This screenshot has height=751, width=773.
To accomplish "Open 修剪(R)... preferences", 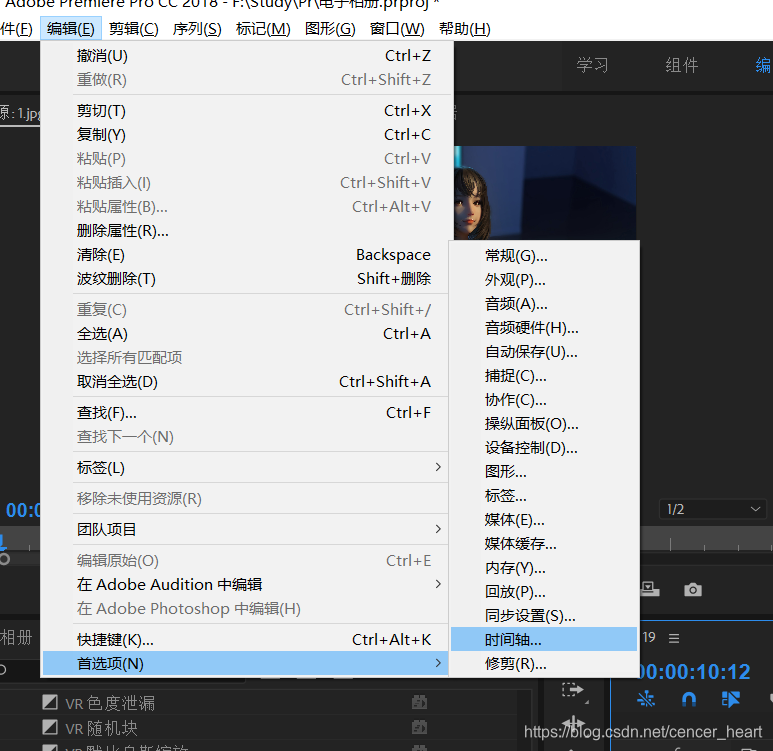I will point(544,664).
